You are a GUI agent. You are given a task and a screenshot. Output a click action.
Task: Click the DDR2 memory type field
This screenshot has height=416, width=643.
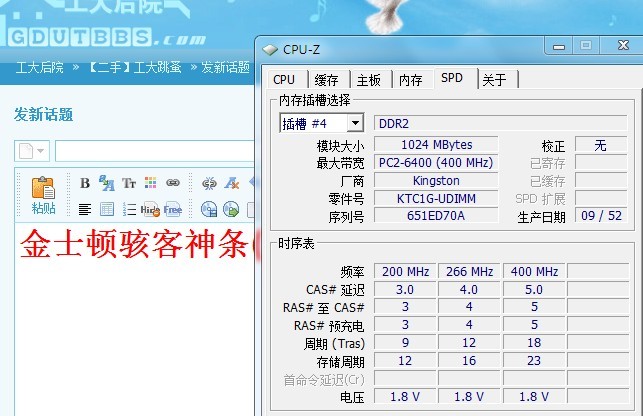click(500, 123)
